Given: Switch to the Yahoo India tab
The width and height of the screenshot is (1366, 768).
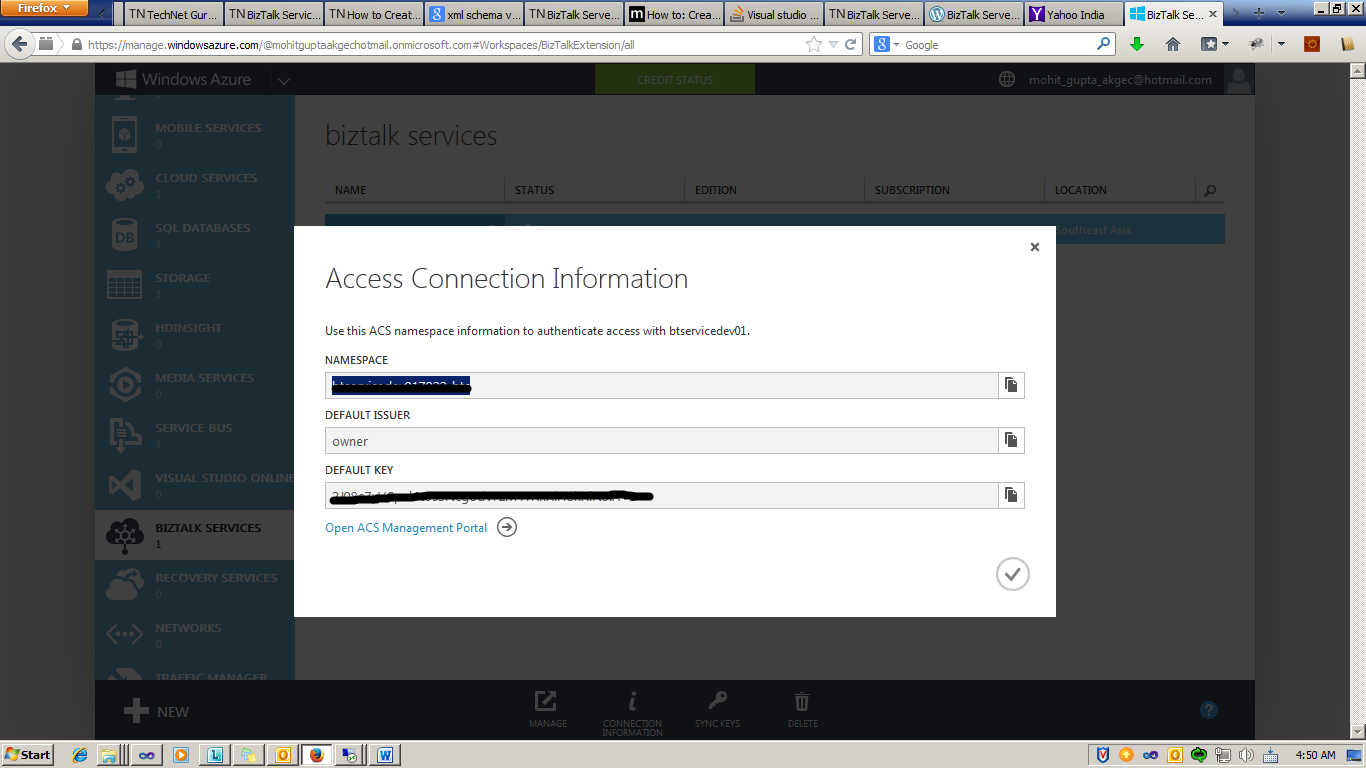Looking at the screenshot, I should 1074,15.
